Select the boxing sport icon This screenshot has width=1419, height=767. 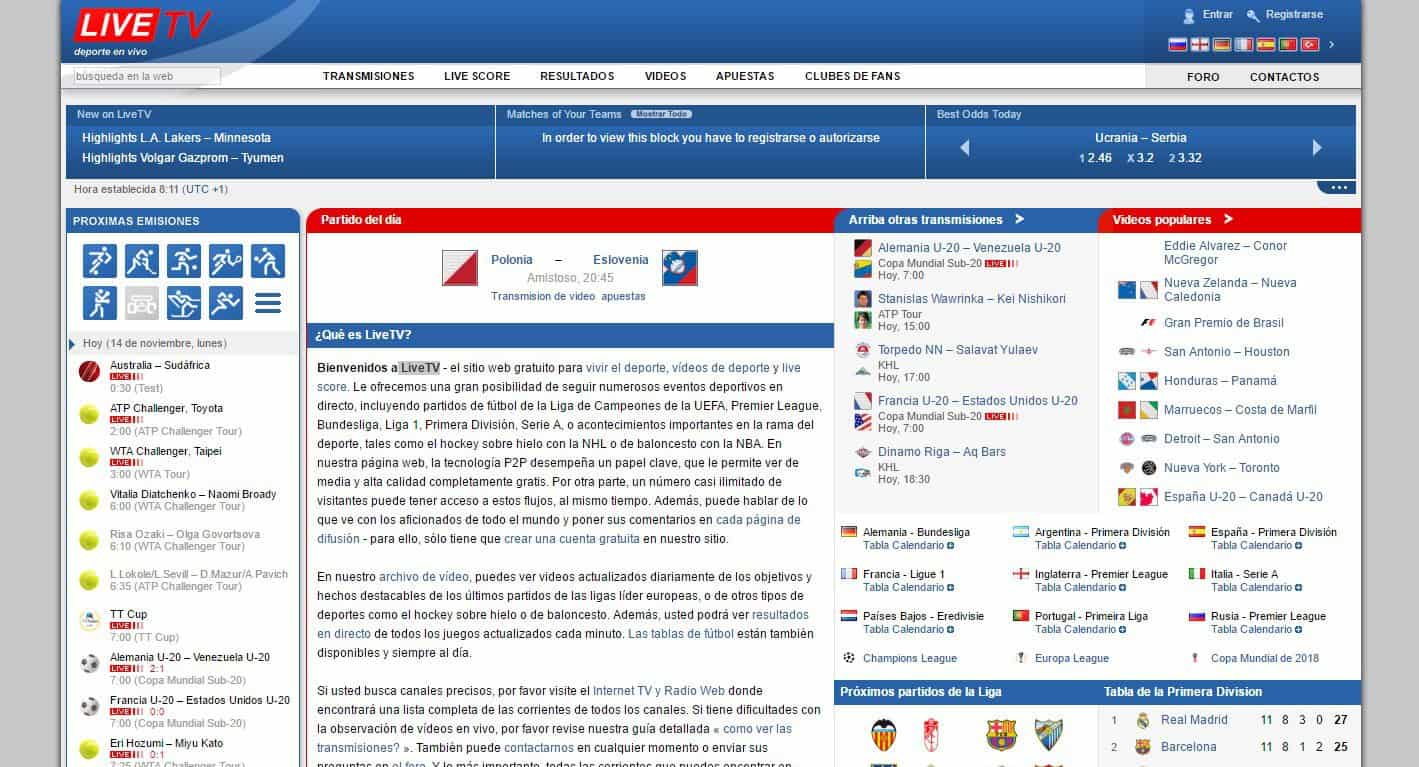(100, 303)
